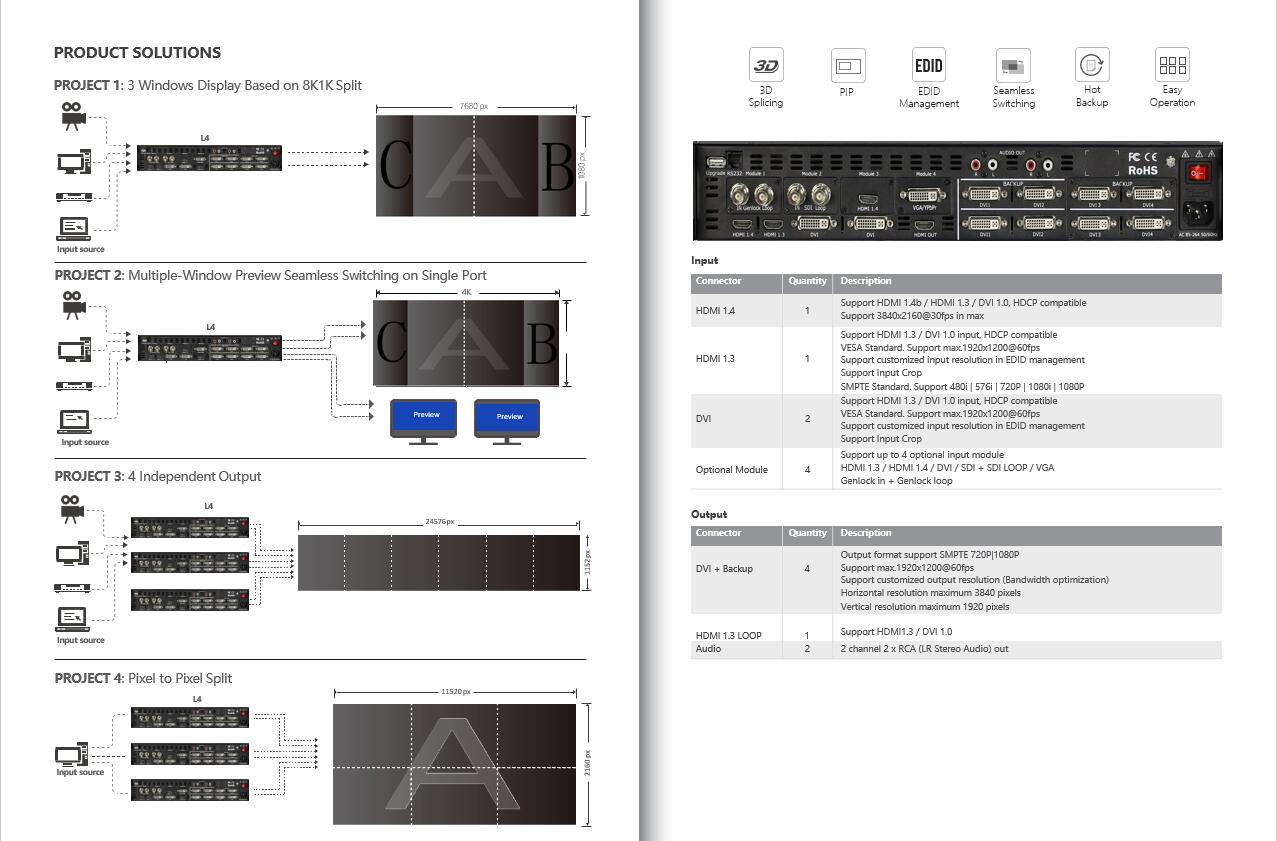Click the L4 processor image in Project 1

(209, 157)
